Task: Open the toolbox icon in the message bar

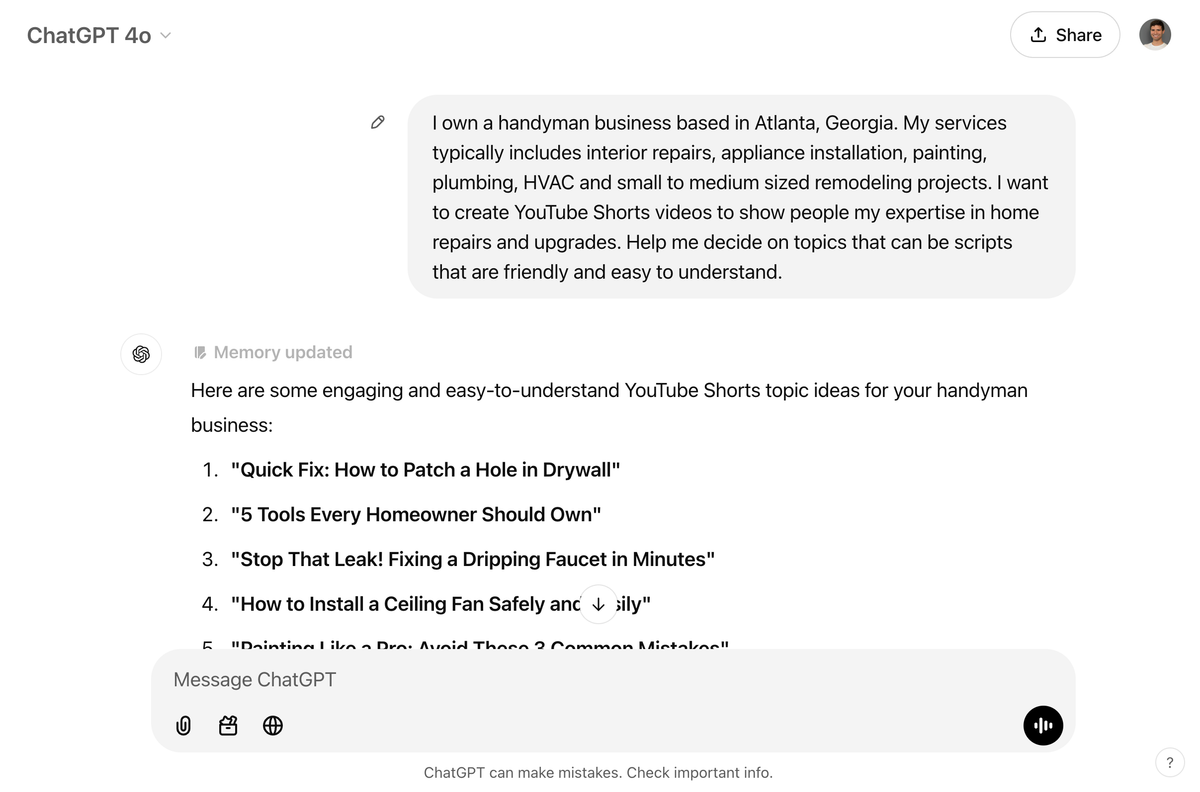Action: [x=228, y=725]
